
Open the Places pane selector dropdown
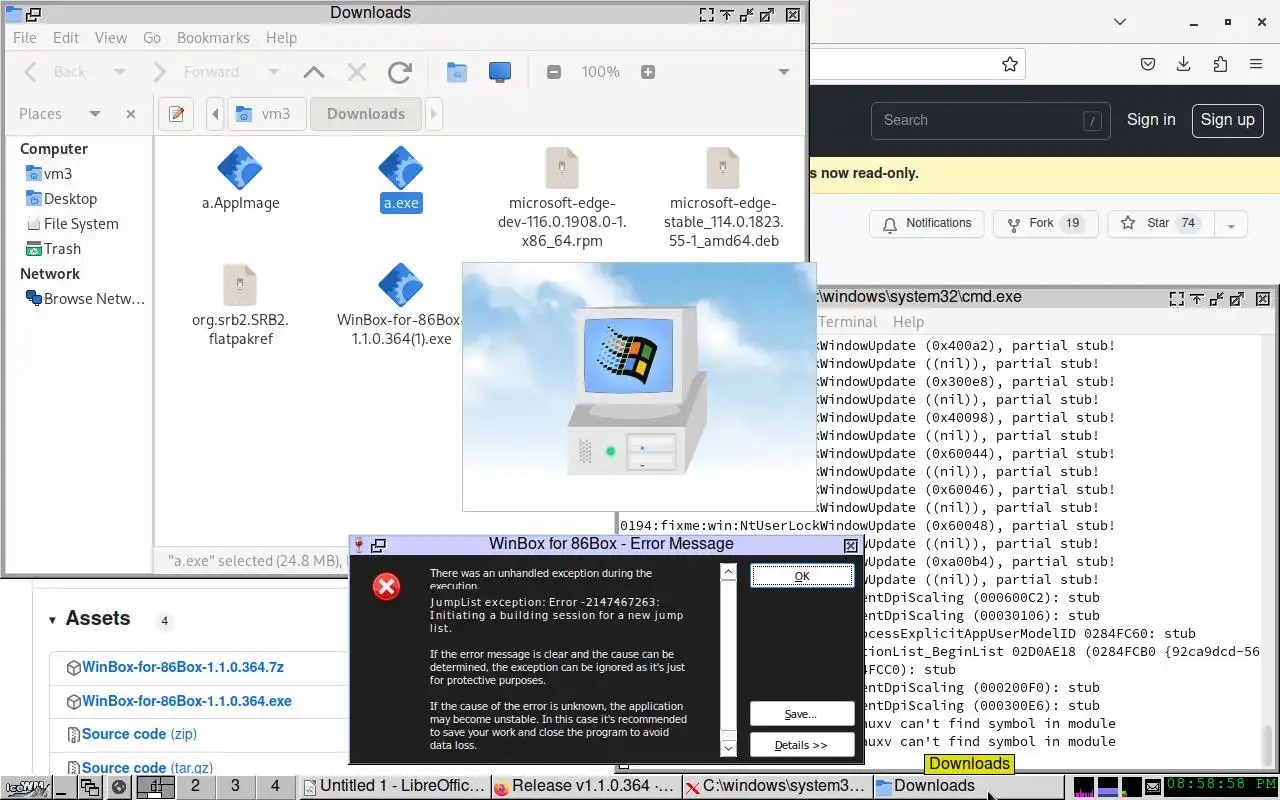[x=95, y=114]
